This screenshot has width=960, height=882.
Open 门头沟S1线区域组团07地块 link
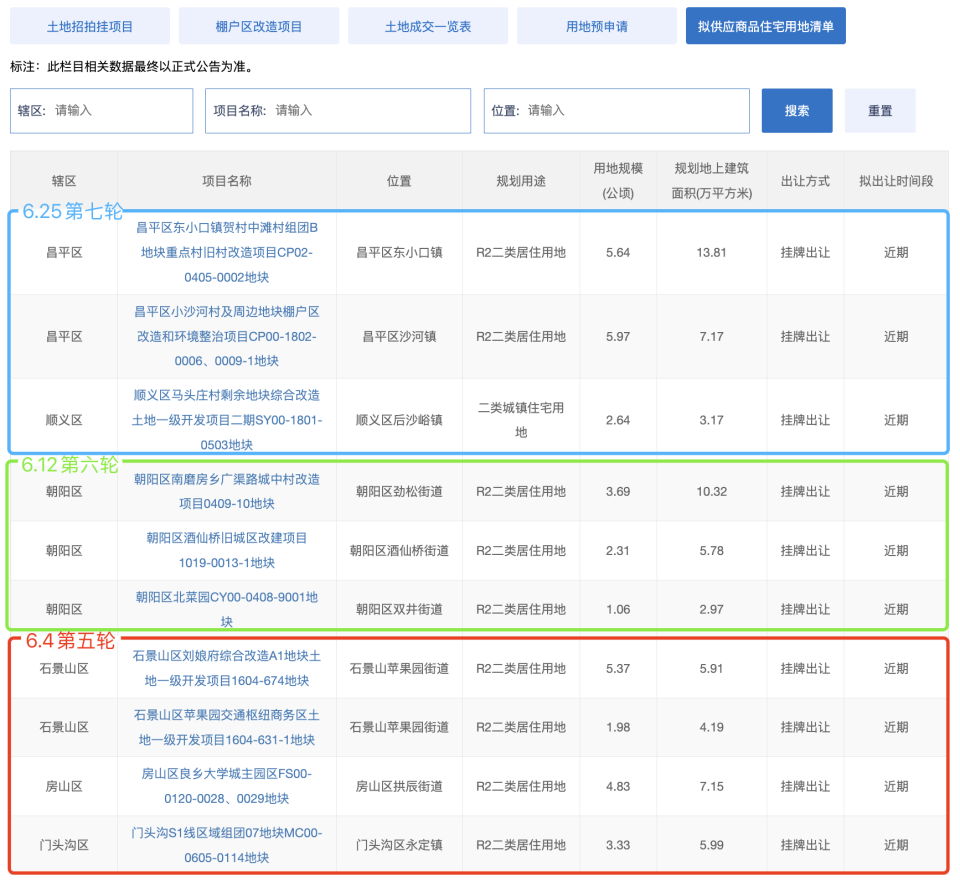coord(227,845)
